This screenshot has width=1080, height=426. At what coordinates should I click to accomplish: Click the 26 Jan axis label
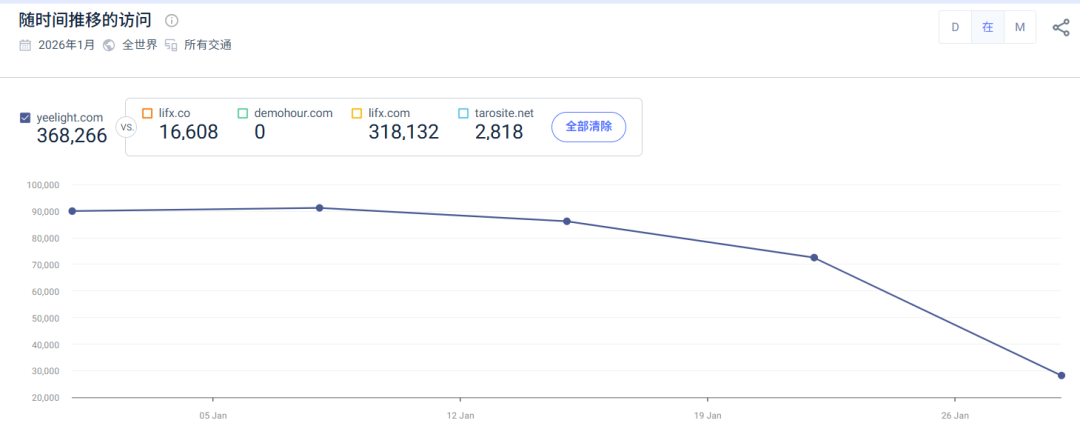point(955,416)
